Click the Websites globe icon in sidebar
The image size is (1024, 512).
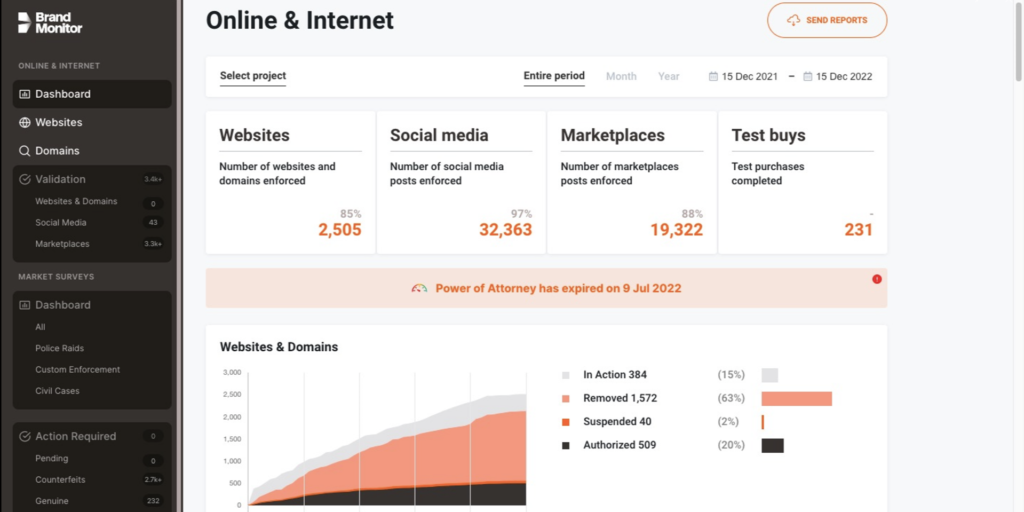(x=24, y=123)
